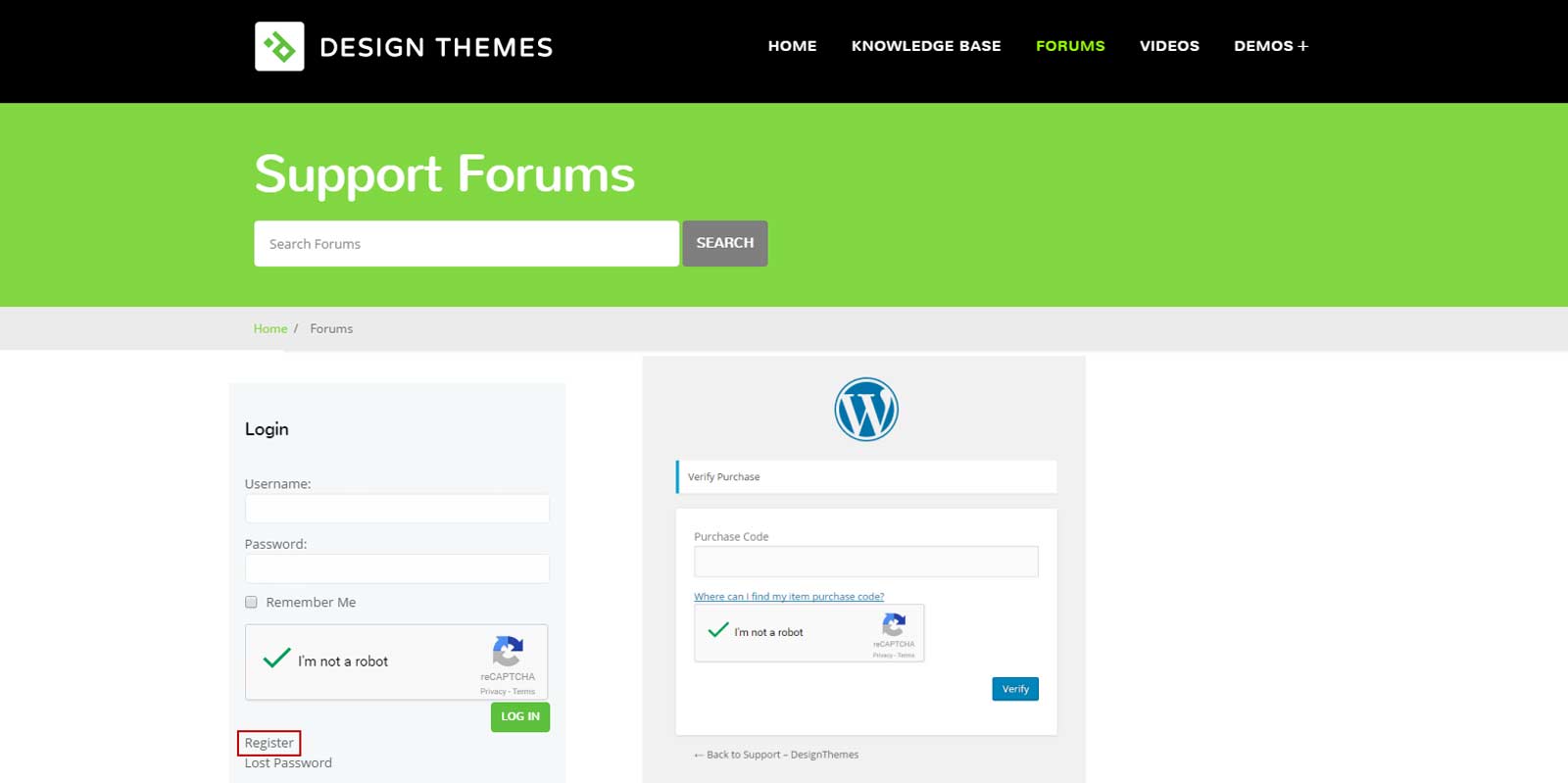
Task: Click the green LOG IN button
Action: [x=520, y=716]
